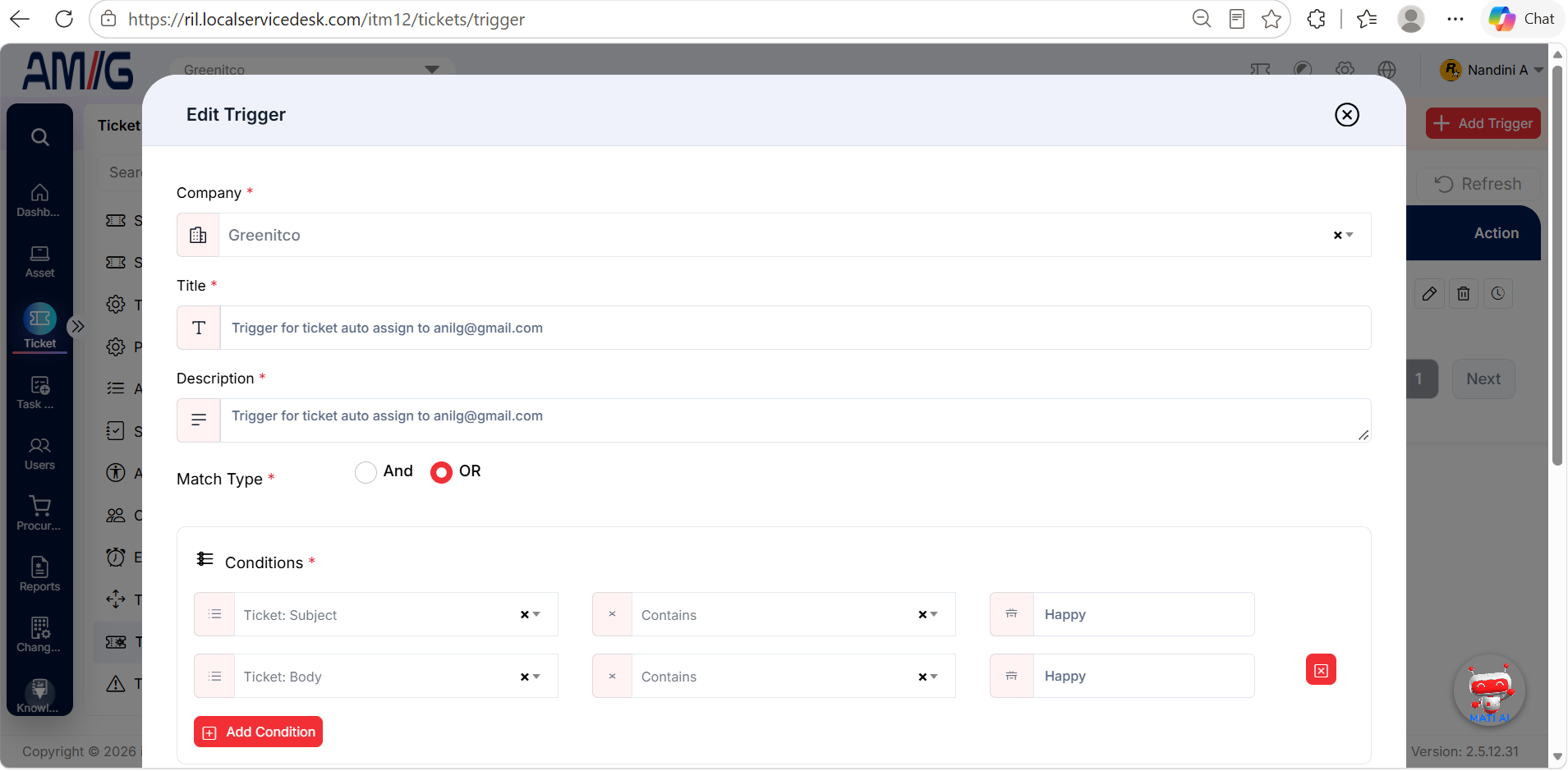Open Reports from the sidebar
This screenshot has height=771, width=1568.
point(39,575)
